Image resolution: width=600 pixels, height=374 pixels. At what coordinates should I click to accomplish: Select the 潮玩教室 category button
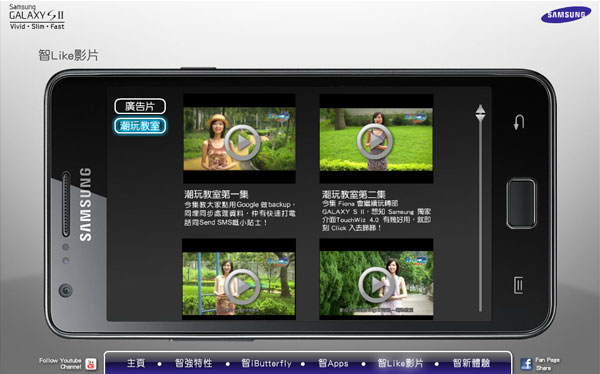[140, 126]
